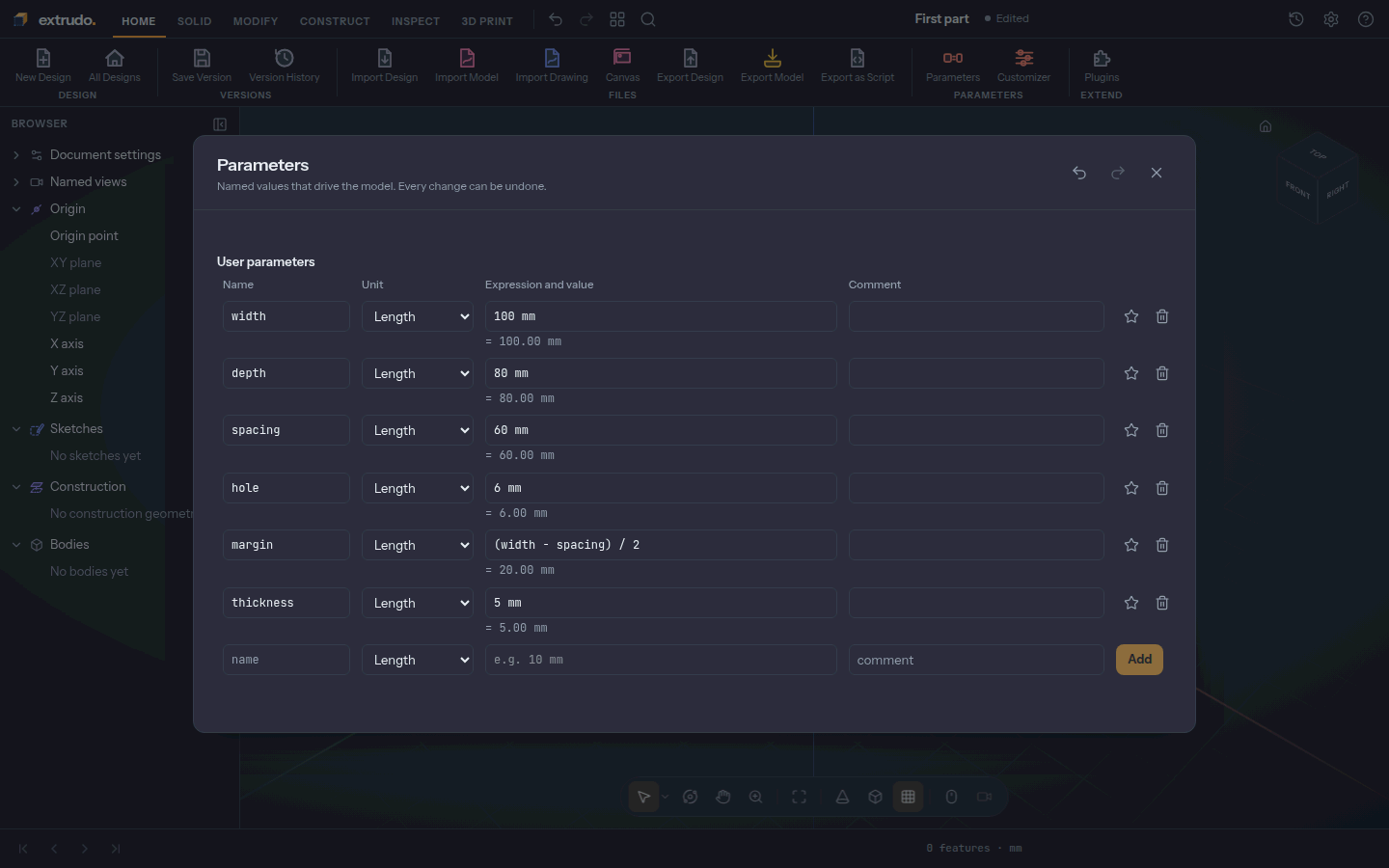The width and height of the screenshot is (1389, 868).
Task: Delete the hole parameter
Action: tap(1162, 488)
